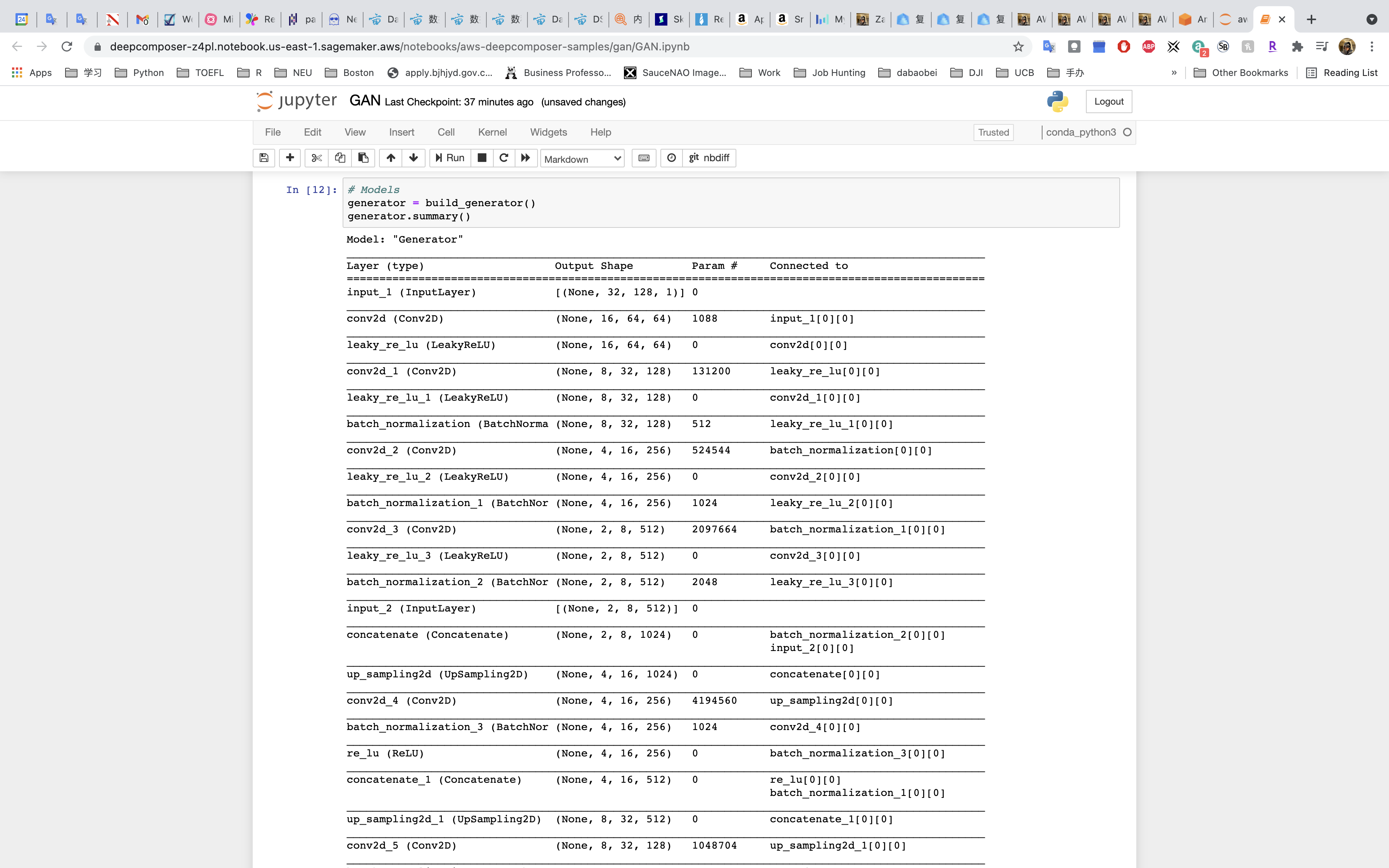Insert cell below with plus icon
1389x868 pixels.
tap(290, 158)
